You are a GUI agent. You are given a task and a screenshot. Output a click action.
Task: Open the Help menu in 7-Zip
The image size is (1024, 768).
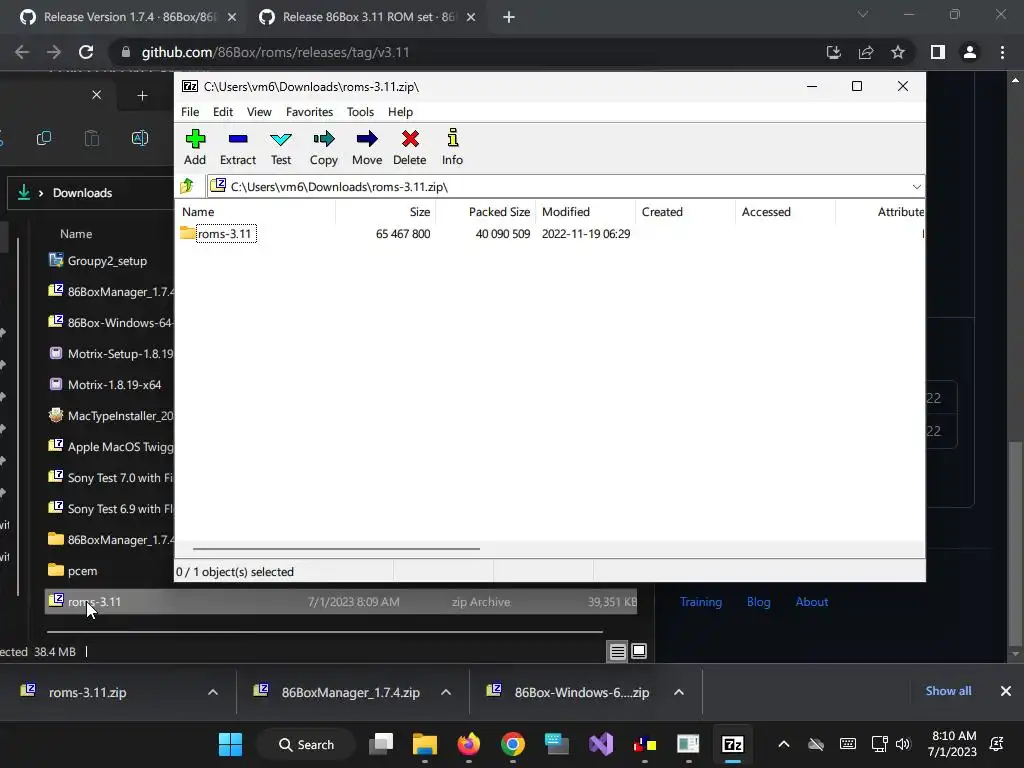[400, 112]
